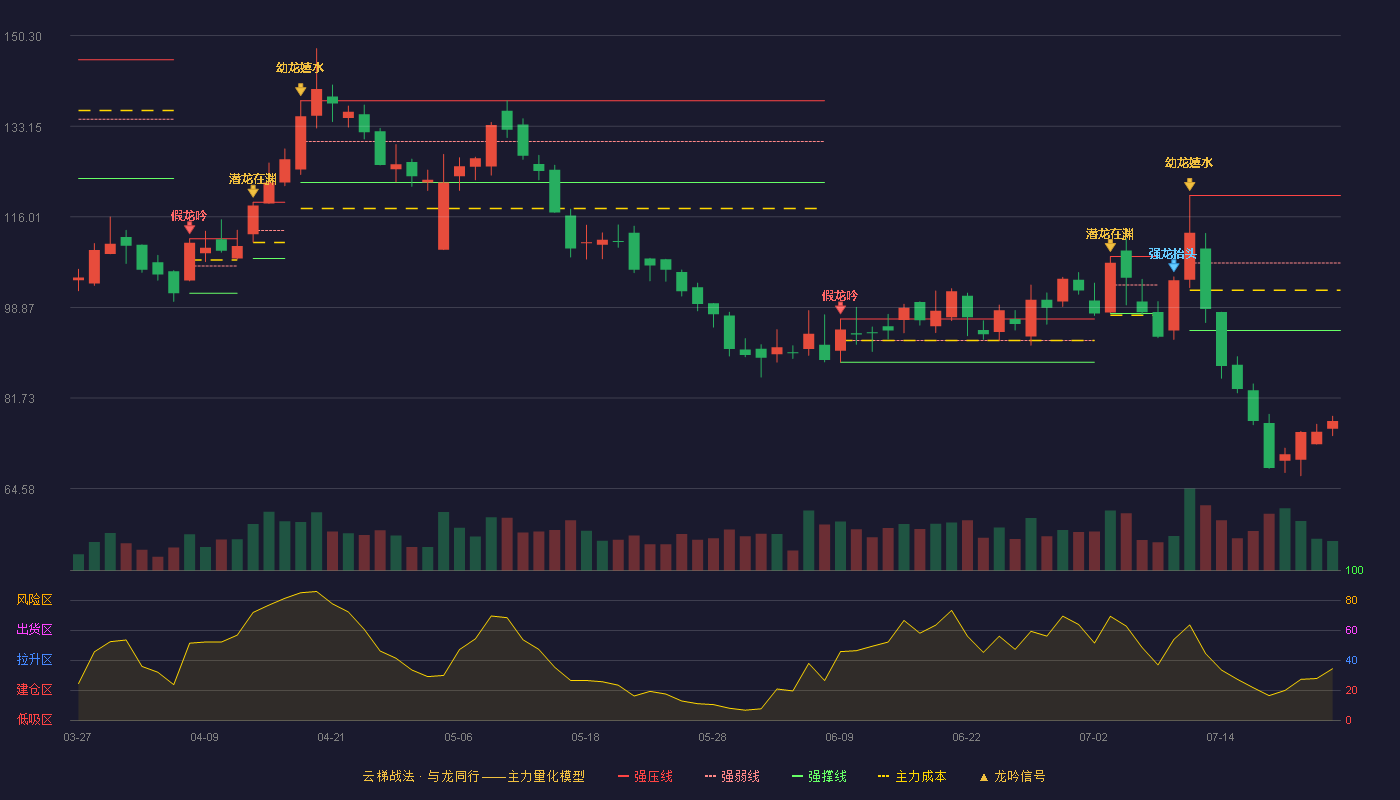This screenshot has height=800, width=1400.
Task: Click the 07-02 date label
Action: [x=1093, y=737]
